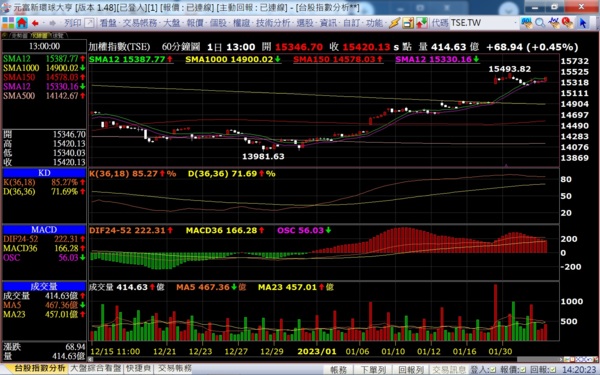
Task: Select the KD indicator panel header
Action: (x=44, y=173)
